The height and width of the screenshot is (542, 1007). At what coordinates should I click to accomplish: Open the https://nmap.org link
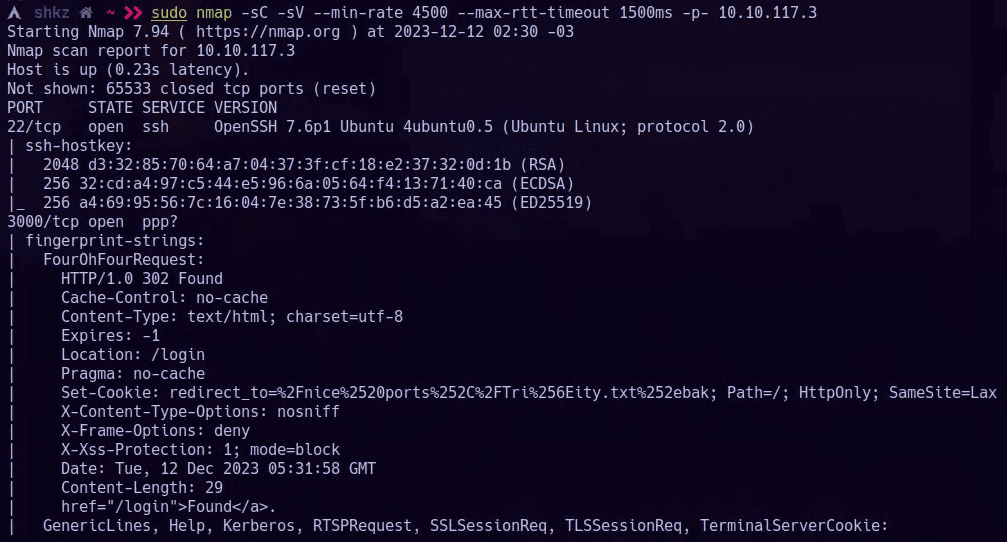click(x=268, y=31)
